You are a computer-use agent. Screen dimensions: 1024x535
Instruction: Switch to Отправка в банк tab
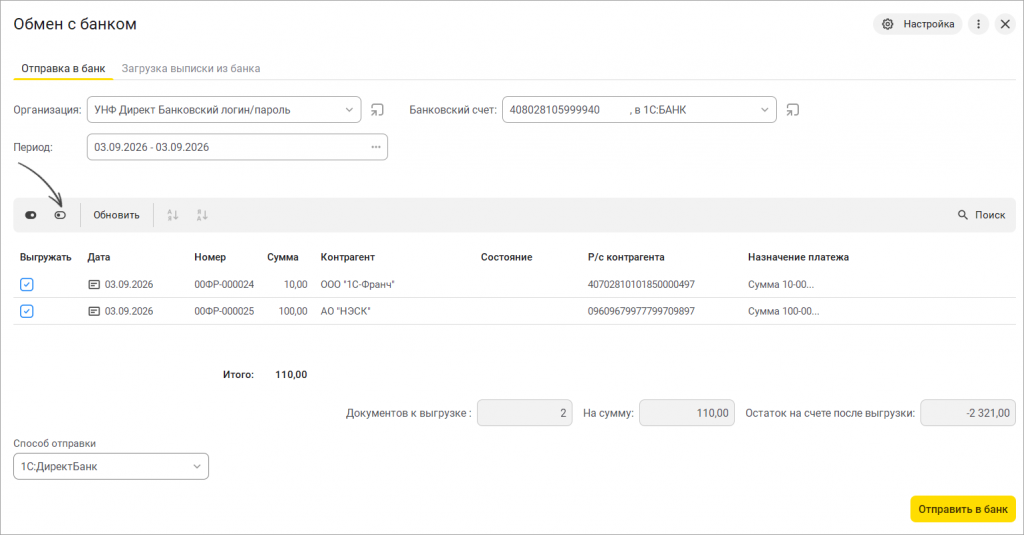tap(63, 68)
